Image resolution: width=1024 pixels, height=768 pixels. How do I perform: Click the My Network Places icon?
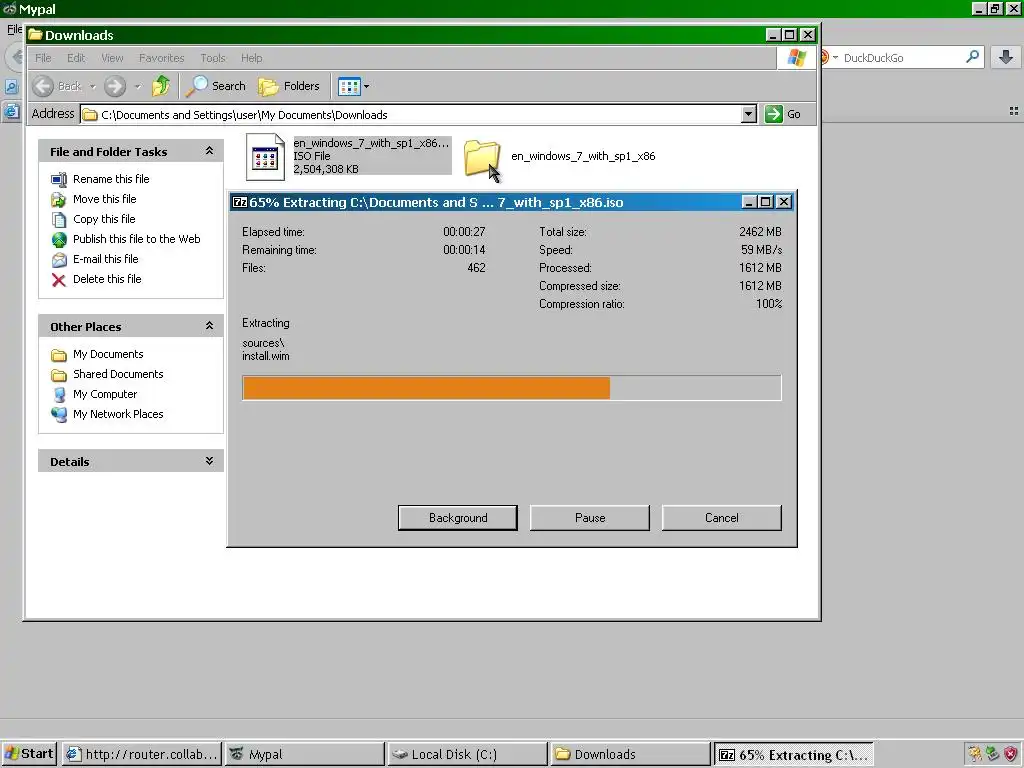[x=59, y=415]
